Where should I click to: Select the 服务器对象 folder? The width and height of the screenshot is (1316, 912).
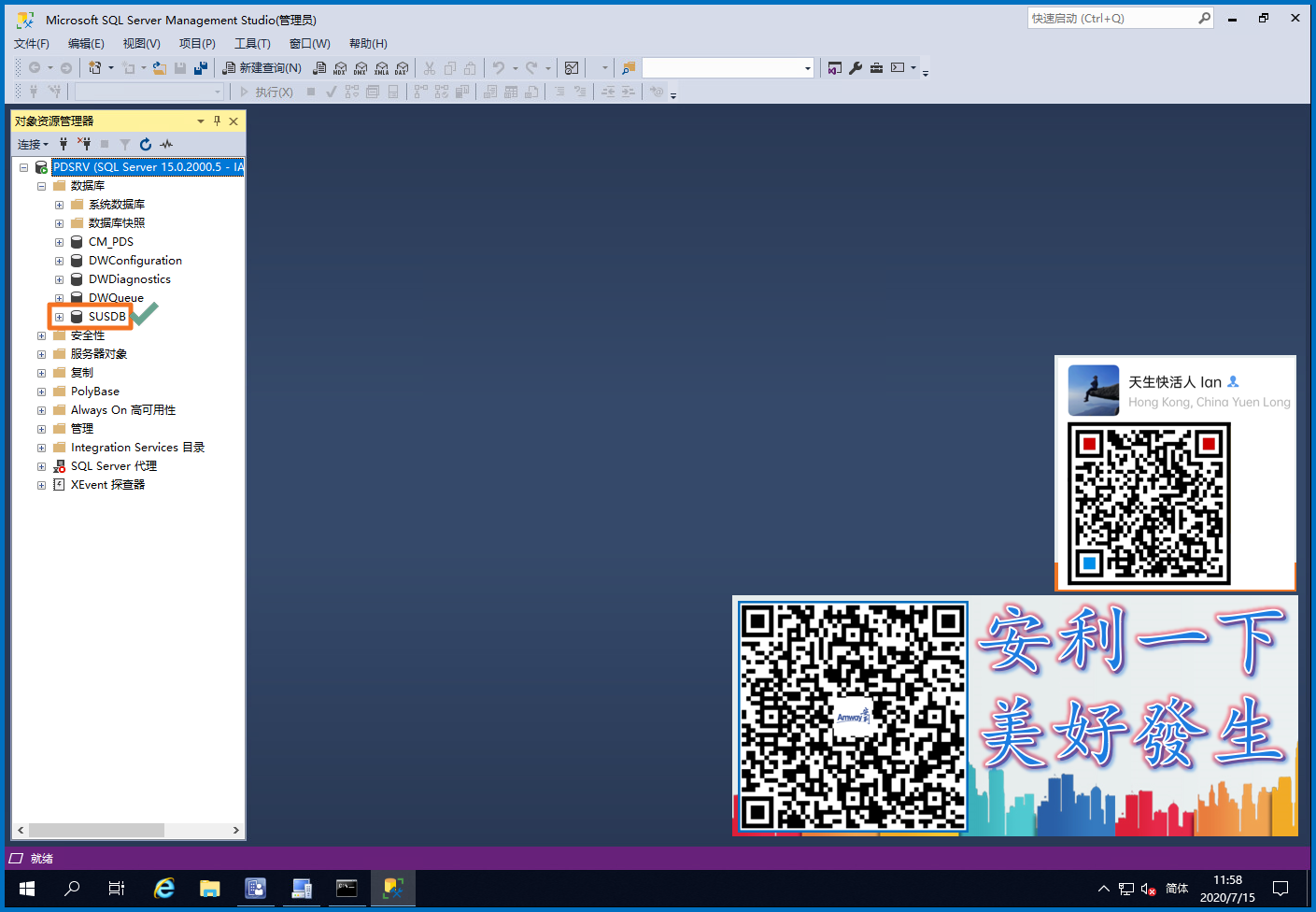(99, 354)
